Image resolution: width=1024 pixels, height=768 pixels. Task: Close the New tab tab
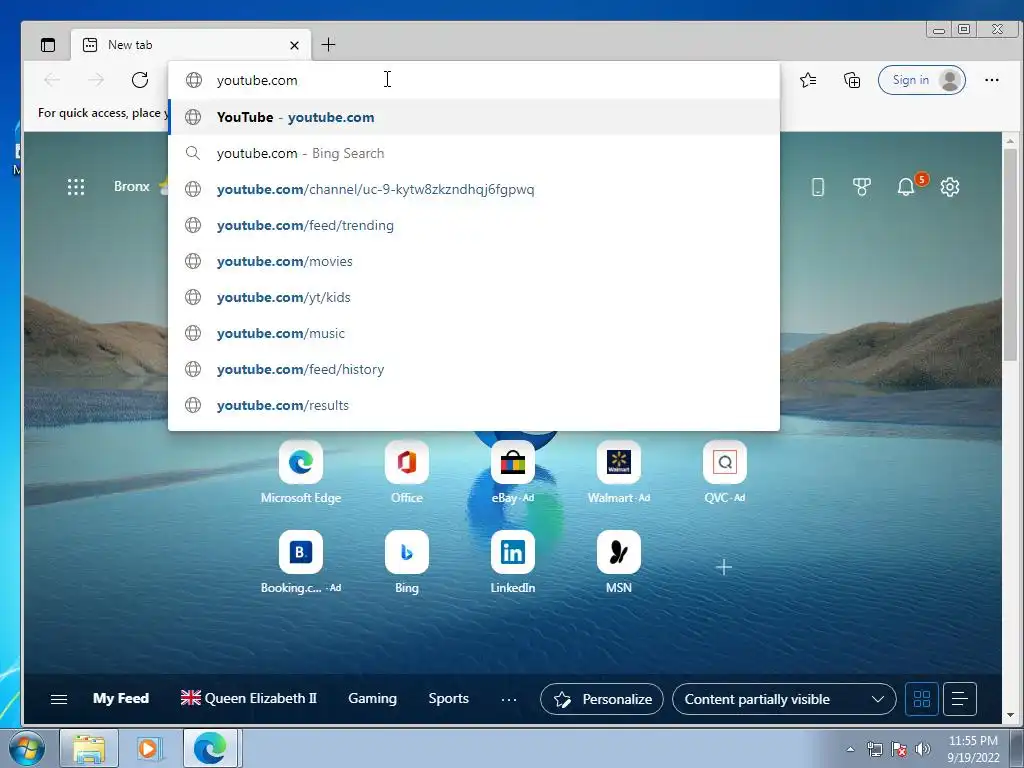coord(294,45)
